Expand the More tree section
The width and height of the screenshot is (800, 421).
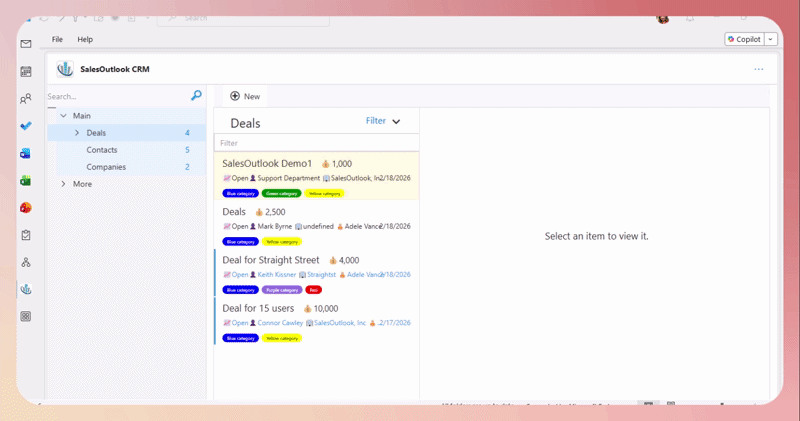(x=63, y=184)
